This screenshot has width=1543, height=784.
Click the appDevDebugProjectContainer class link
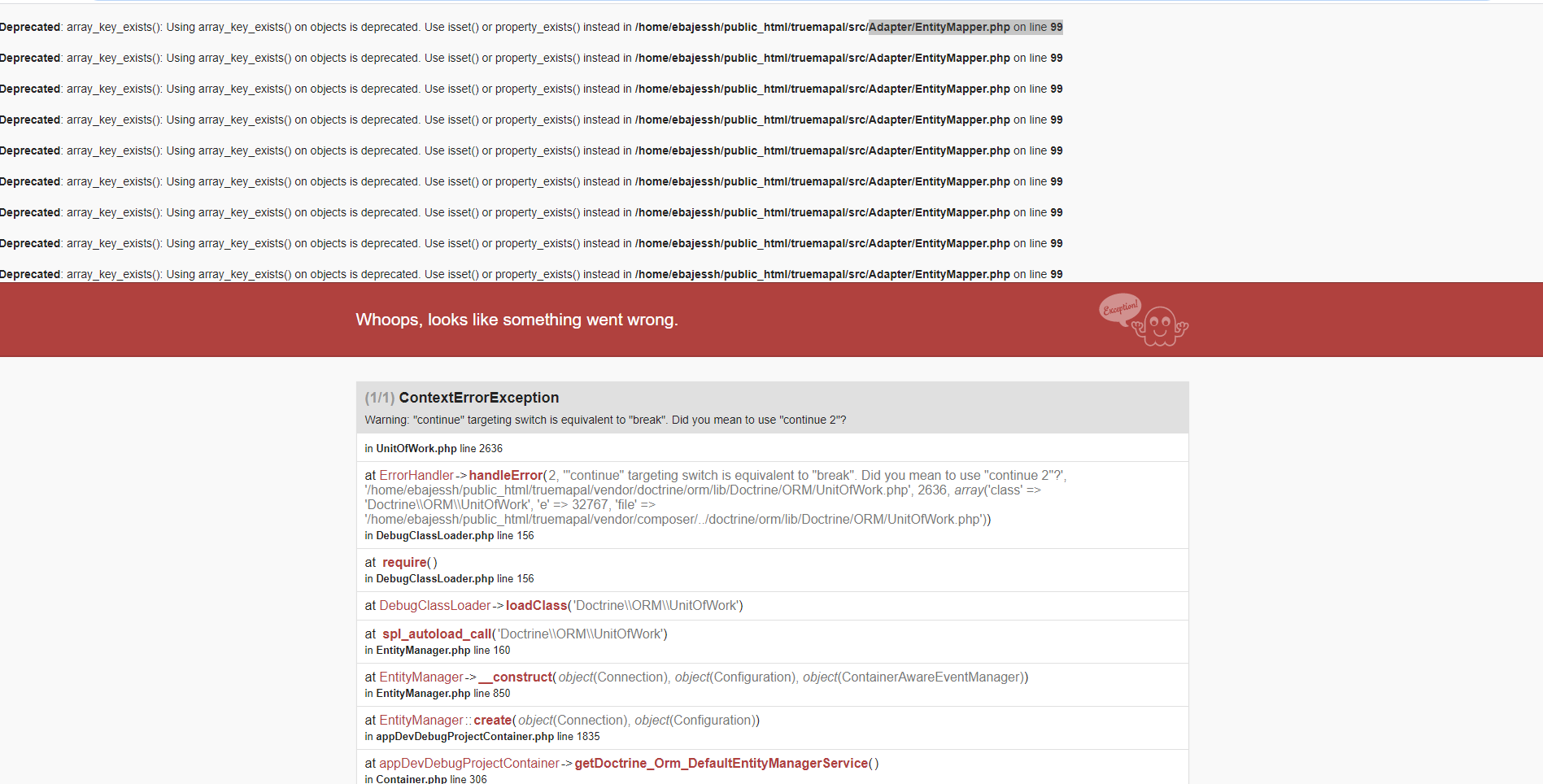point(469,764)
